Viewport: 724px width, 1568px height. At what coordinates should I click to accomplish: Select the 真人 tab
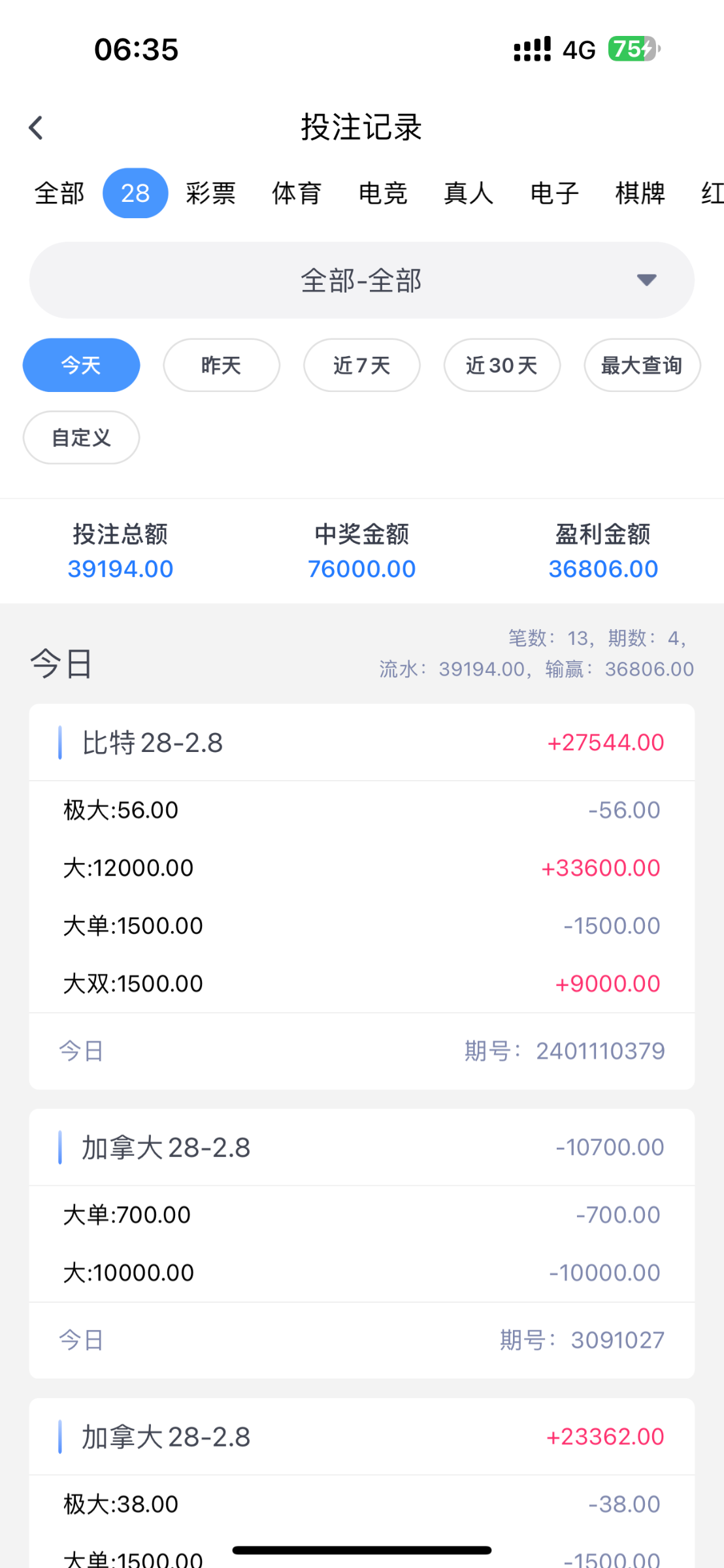pos(469,193)
